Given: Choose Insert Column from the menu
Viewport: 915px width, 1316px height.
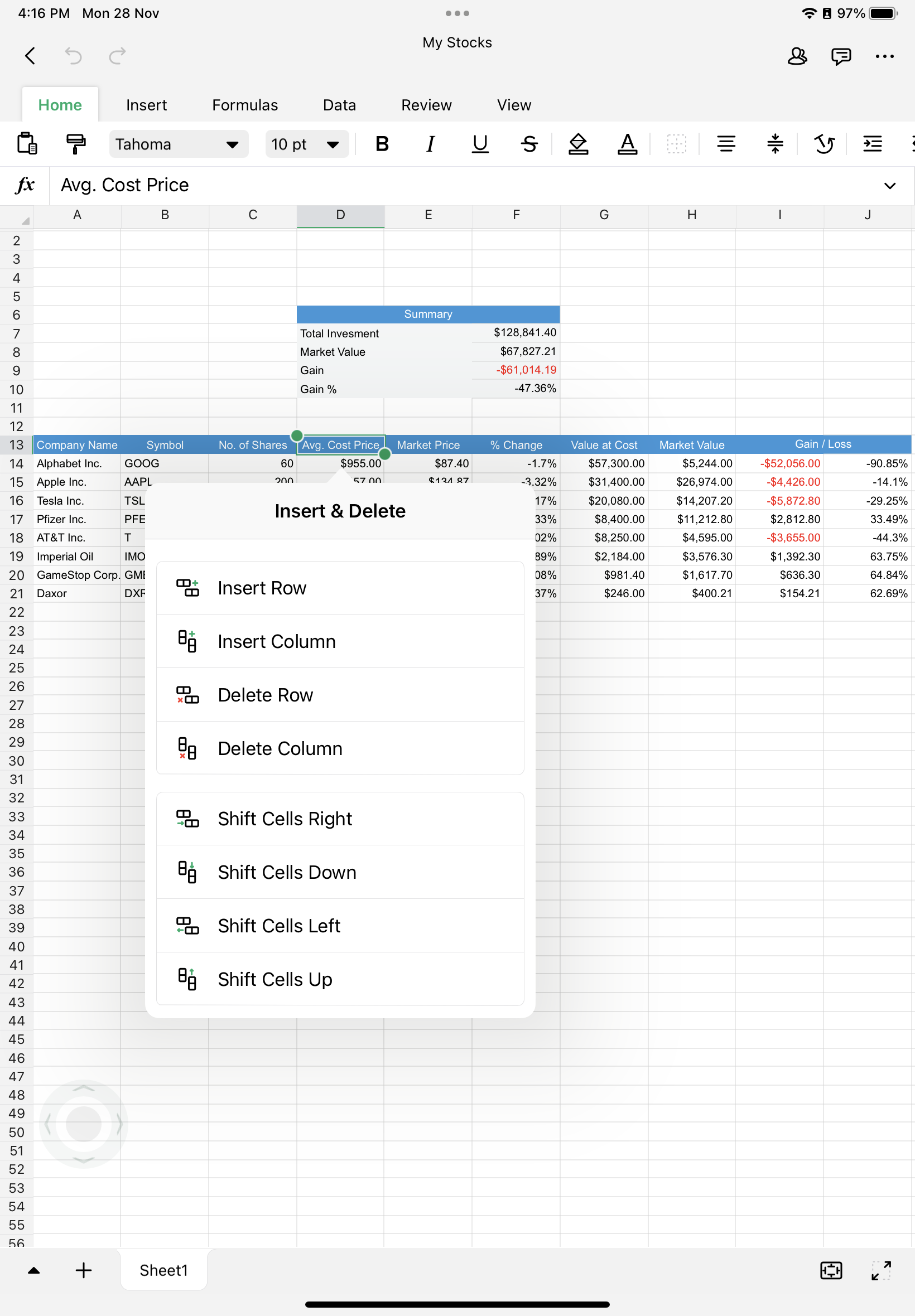Looking at the screenshot, I should pos(340,642).
